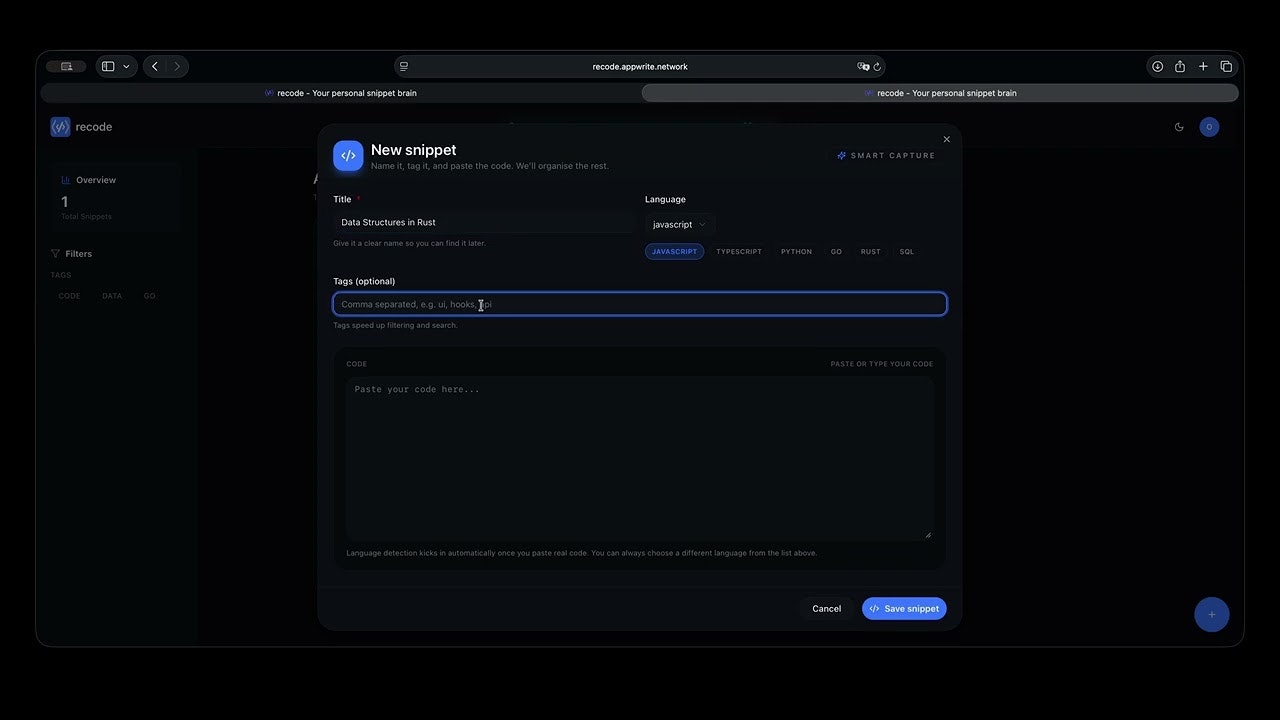
Task: Click the Safari sidebar toggle icon
Action: (x=108, y=66)
